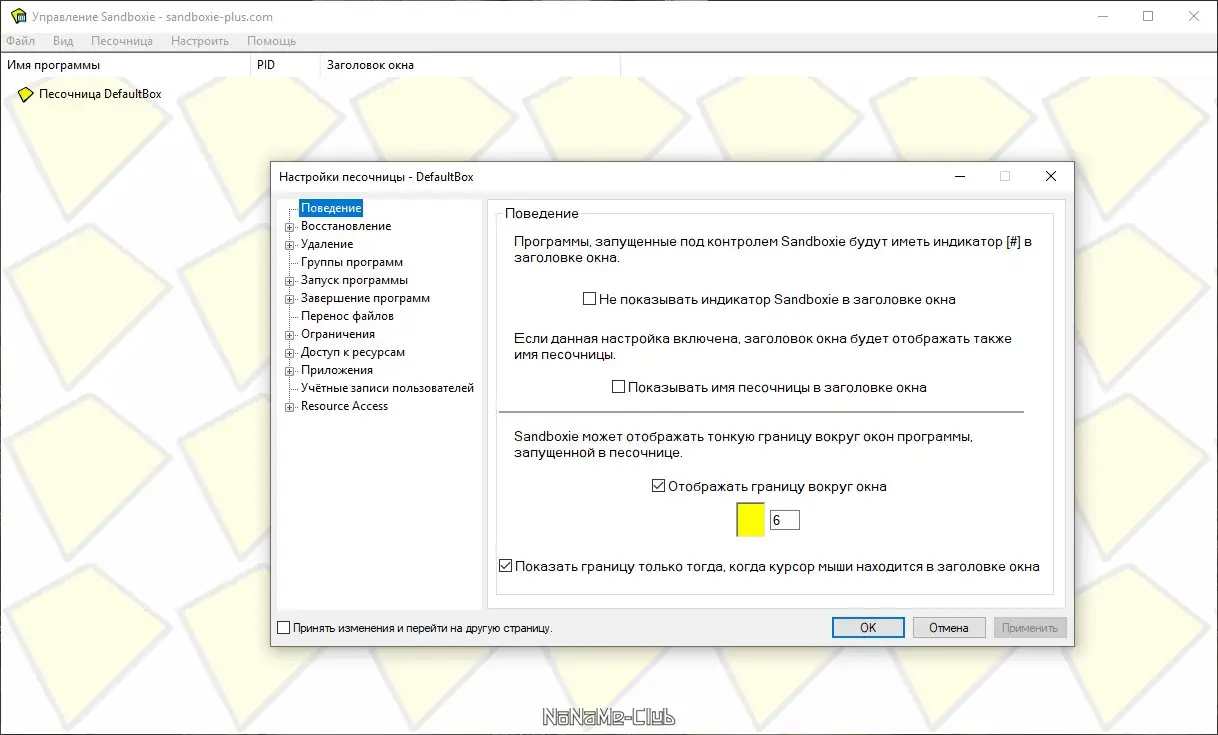This screenshot has width=1218, height=735.
Task: Click the yellow DefaultBox sandbox icon
Action: (26, 94)
